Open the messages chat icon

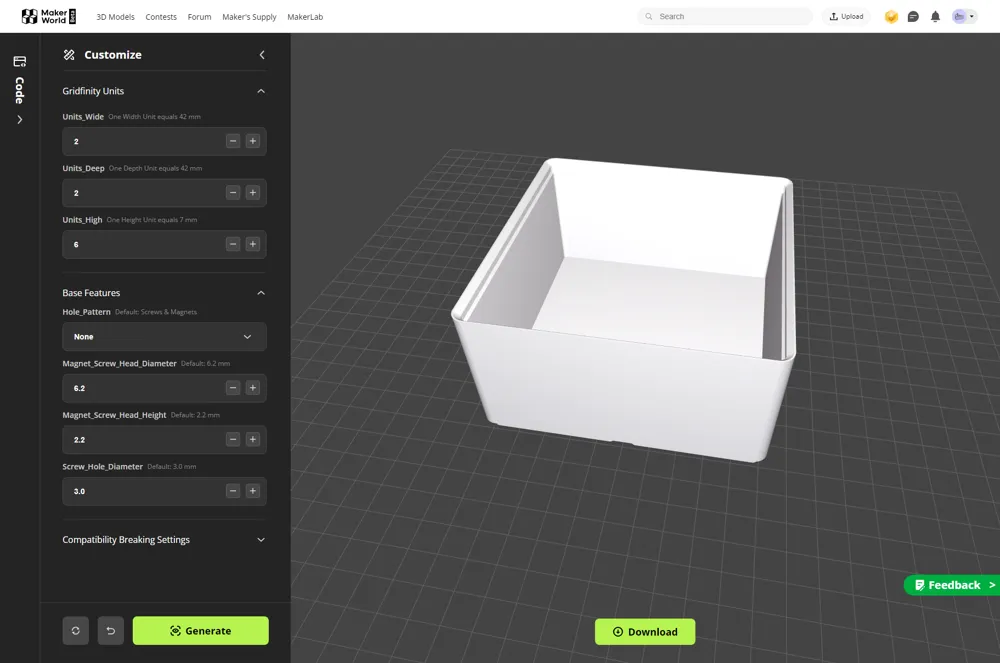point(913,17)
